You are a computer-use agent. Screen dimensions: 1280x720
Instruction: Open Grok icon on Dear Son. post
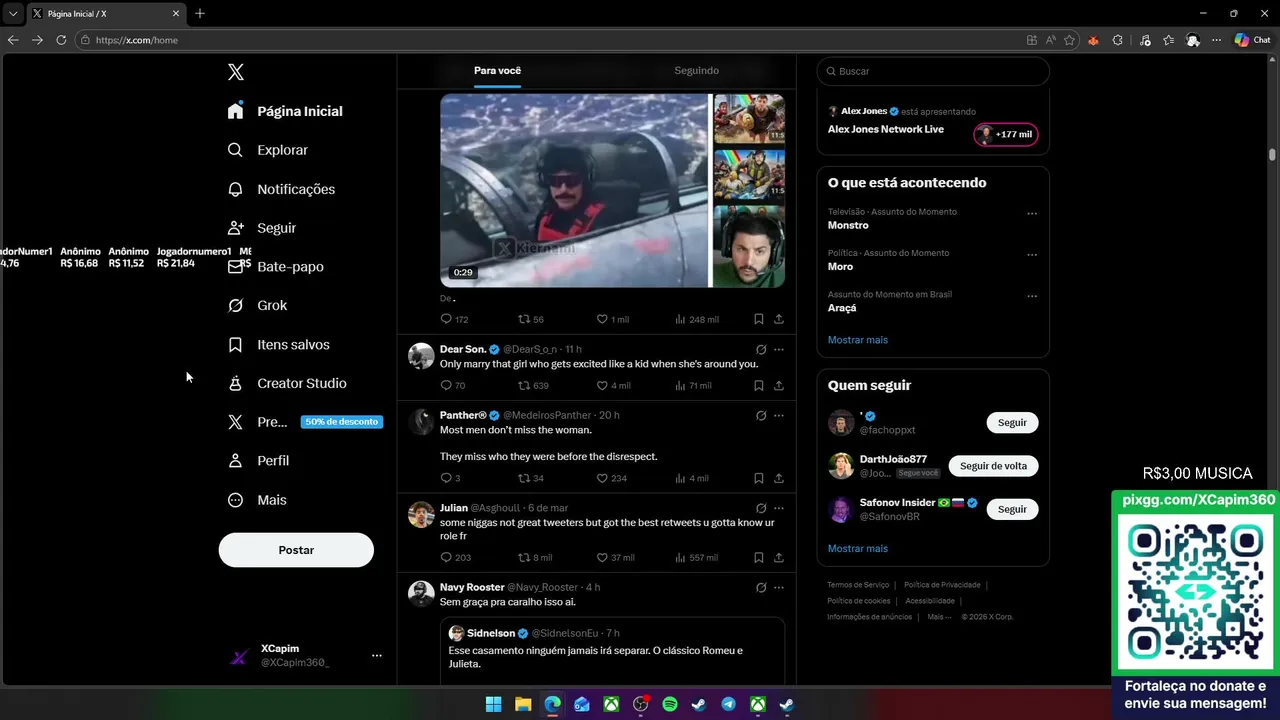761,349
